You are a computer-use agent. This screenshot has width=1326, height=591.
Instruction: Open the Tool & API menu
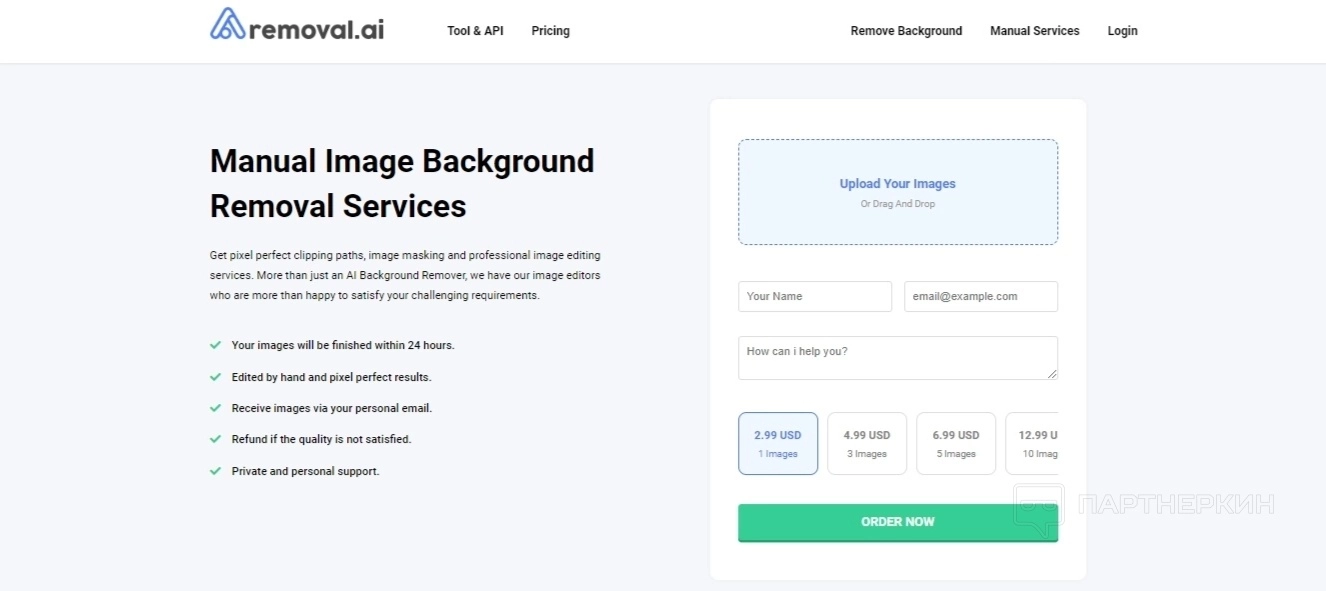475,31
